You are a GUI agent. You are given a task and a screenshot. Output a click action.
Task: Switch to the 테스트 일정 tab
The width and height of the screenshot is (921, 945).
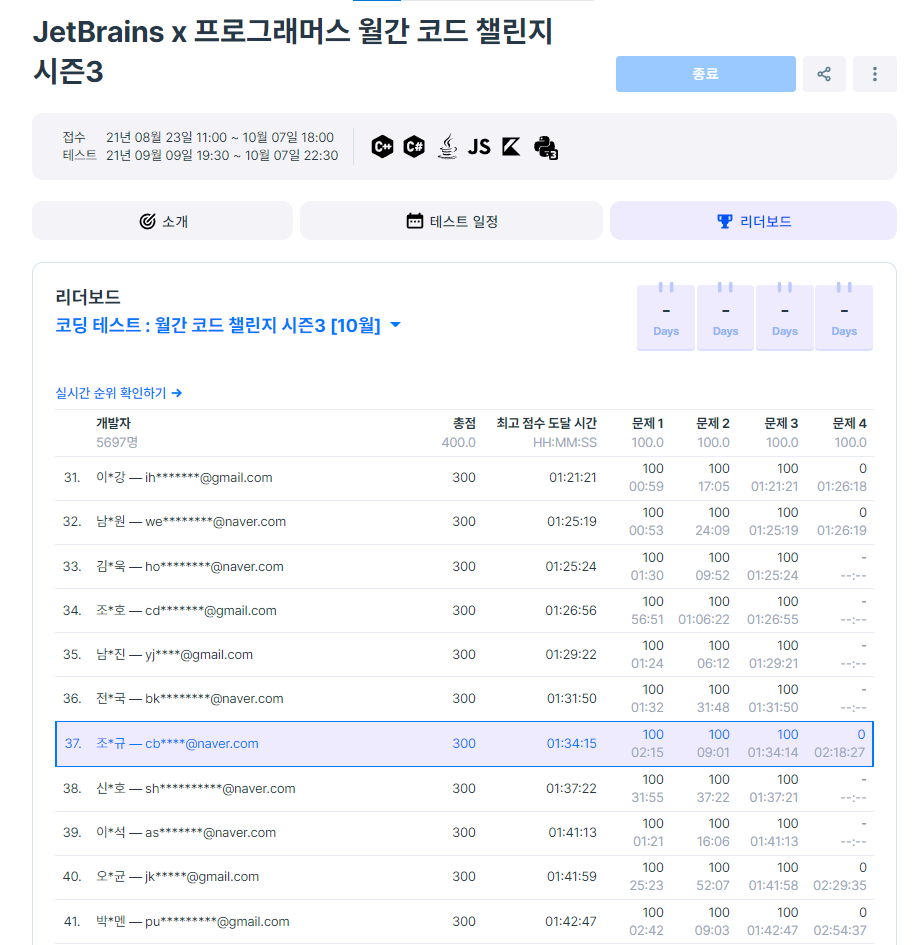point(451,221)
